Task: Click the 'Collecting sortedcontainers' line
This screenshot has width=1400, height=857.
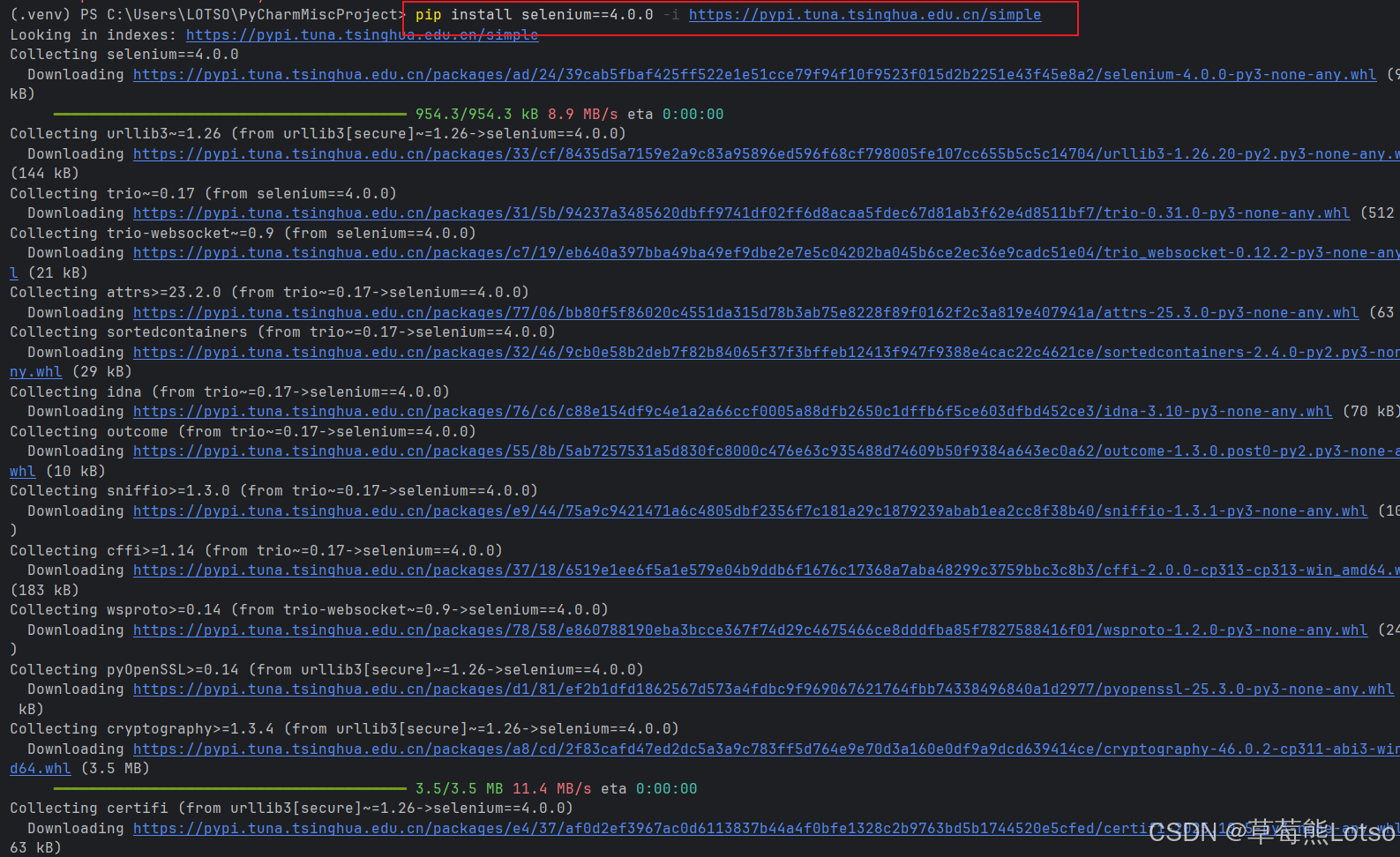Action: (282, 332)
